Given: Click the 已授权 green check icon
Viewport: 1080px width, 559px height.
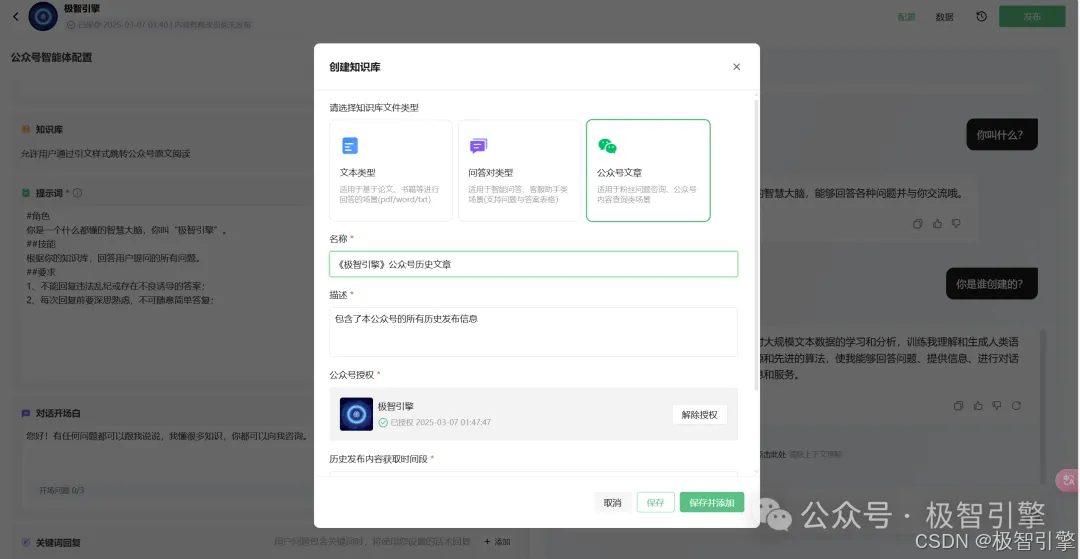Looking at the screenshot, I should [383, 423].
